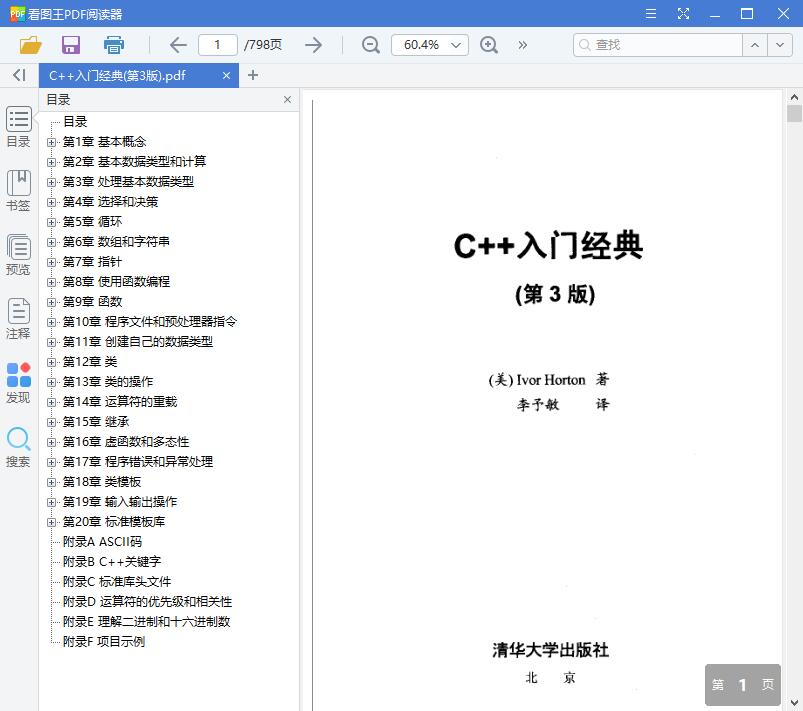The image size is (803, 711).
Task: Expand 第5章 循环 node
Action: click(x=51, y=222)
